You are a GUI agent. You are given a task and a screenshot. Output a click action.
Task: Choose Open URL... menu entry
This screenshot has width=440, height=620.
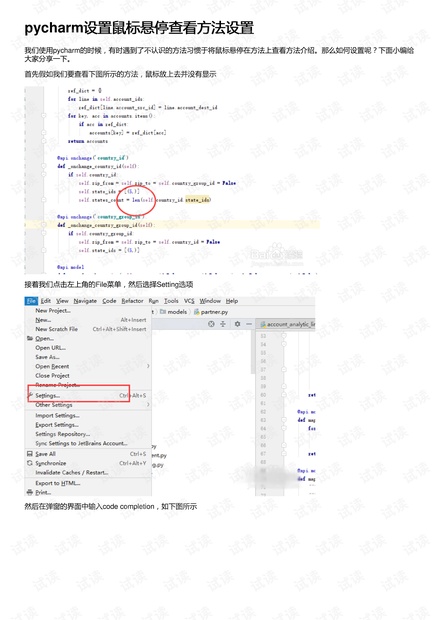(x=51, y=348)
